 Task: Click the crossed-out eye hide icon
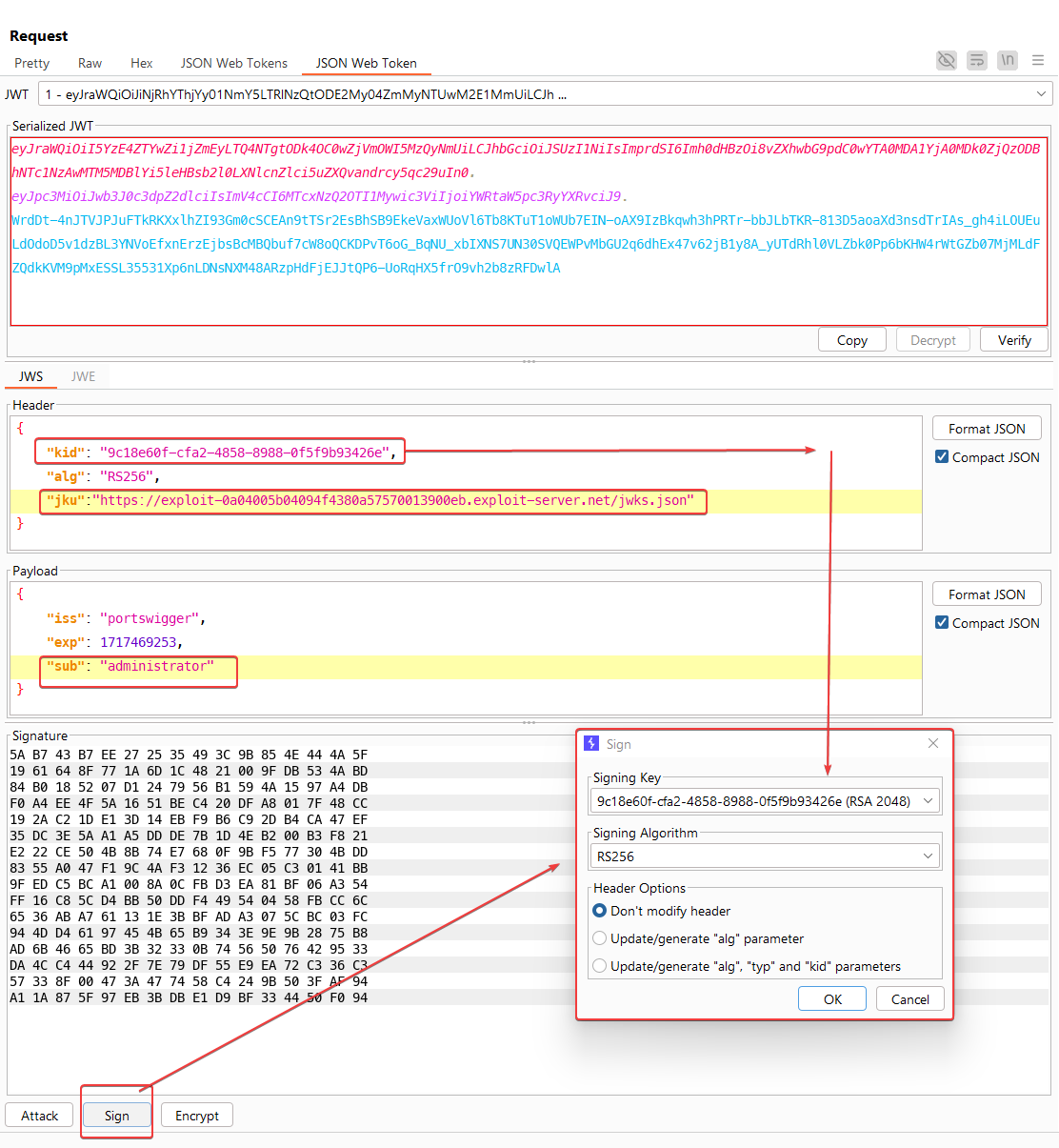946,61
